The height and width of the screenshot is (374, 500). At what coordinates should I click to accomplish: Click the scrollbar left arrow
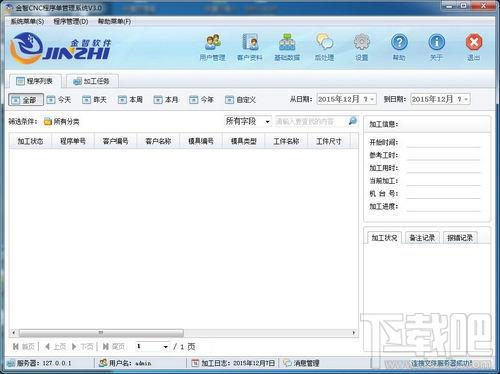pos(14,333)
